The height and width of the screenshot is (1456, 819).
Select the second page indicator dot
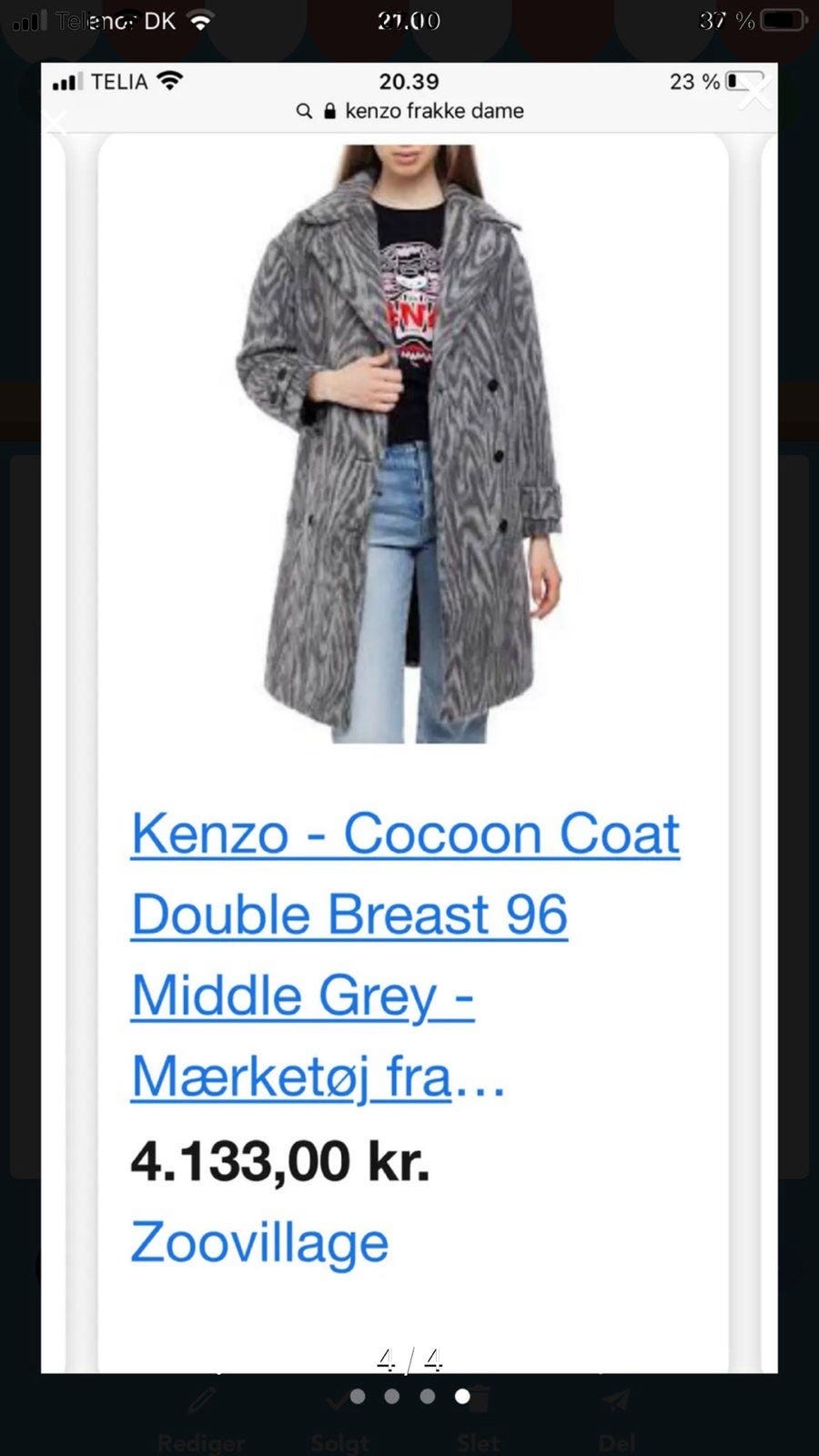[392, 1396]
